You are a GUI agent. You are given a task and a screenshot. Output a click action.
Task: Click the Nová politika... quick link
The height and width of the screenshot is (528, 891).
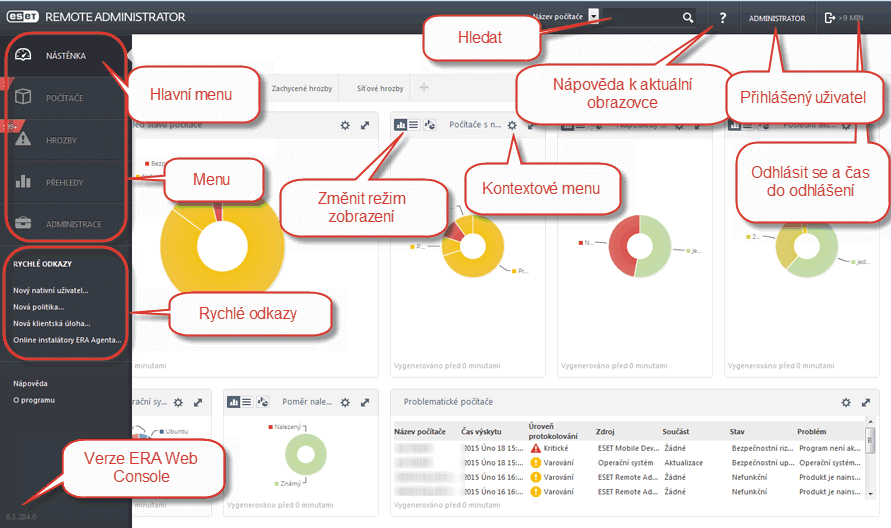(x=39, y=306)
